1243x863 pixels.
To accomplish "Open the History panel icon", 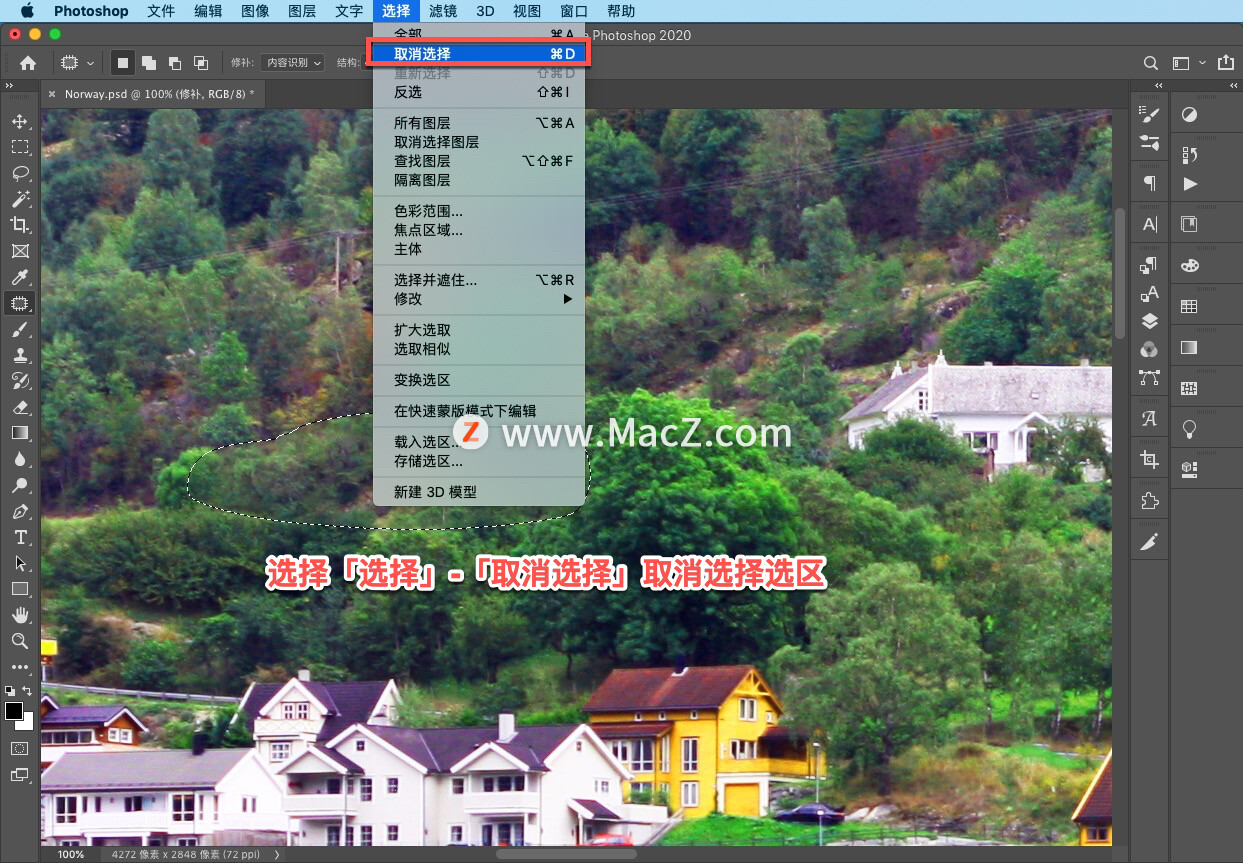I will 1189,155.
